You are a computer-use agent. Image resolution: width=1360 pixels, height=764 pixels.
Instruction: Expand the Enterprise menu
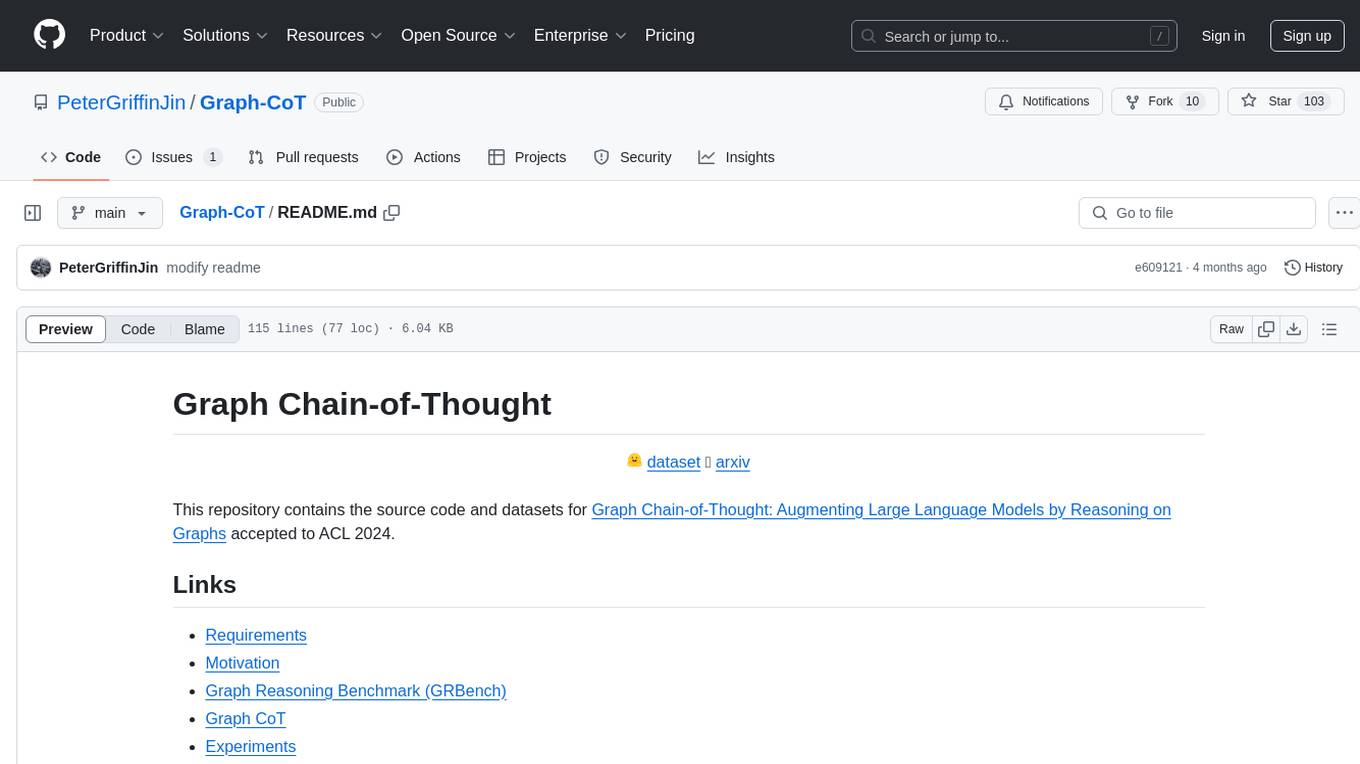580,35
